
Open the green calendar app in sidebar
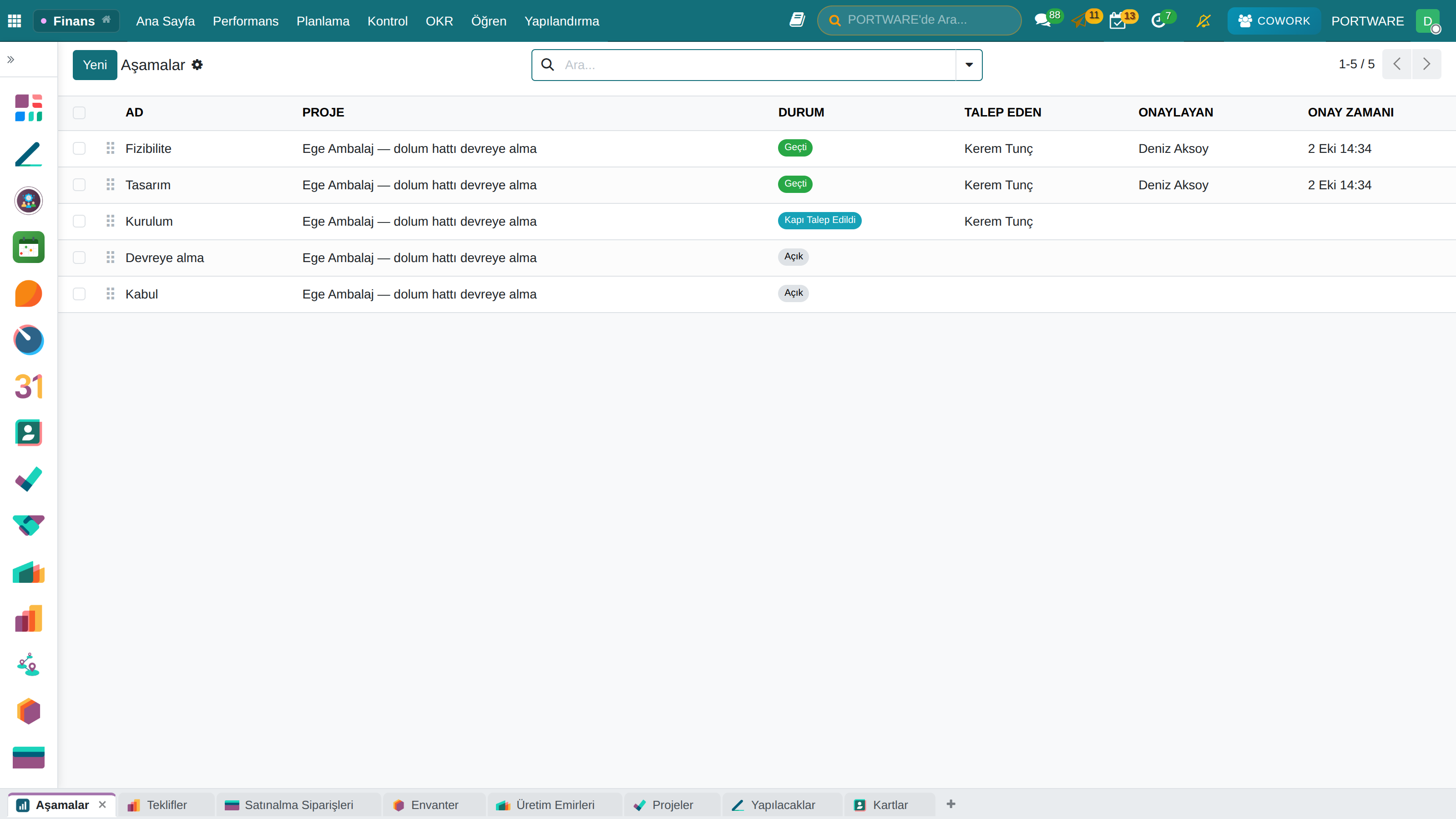(28, 247)
